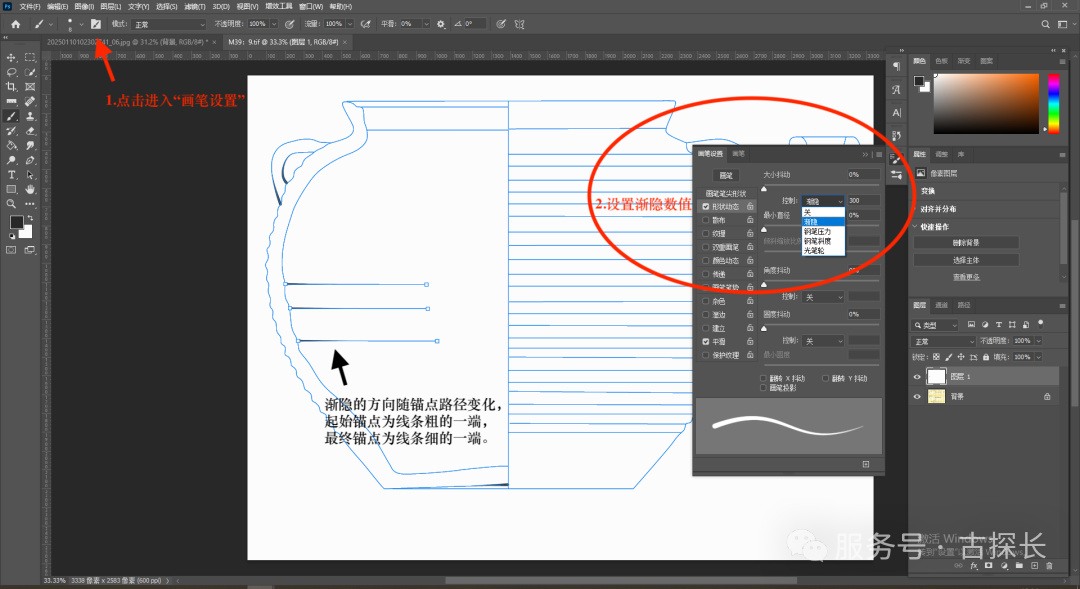1080x589 pixels.
Task: Click the delete layer trash icon
Action: click(1049, 566)
